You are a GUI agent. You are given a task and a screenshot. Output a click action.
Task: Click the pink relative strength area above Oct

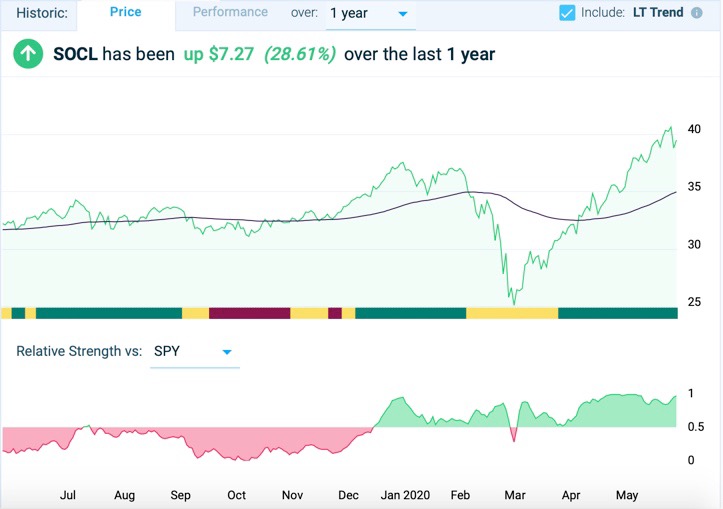pos(238,442)
